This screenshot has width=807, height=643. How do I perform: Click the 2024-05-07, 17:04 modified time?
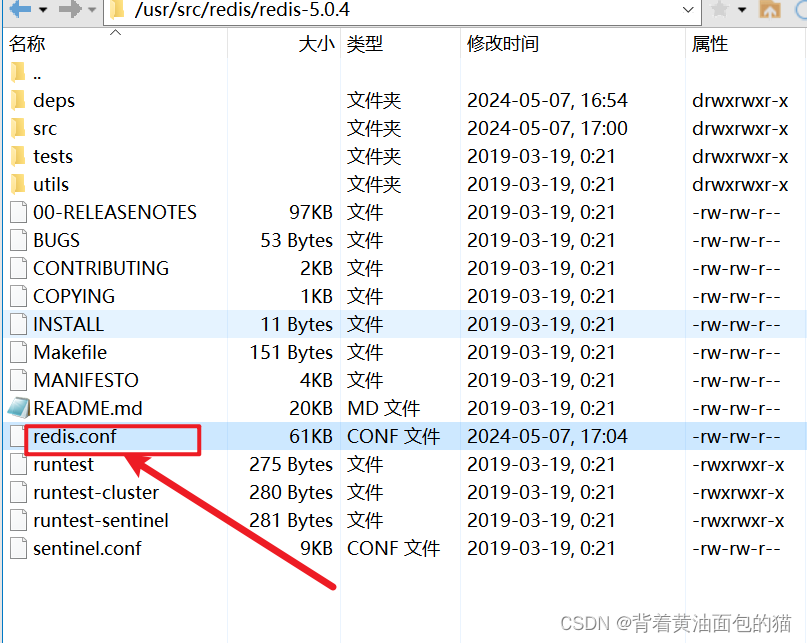tap(548, 437)
